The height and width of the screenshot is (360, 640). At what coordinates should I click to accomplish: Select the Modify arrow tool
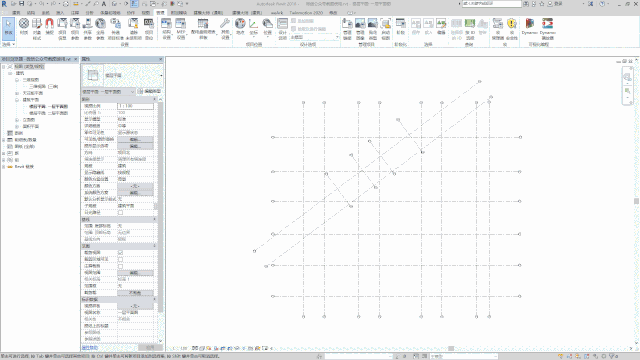[x=8, y=28]
